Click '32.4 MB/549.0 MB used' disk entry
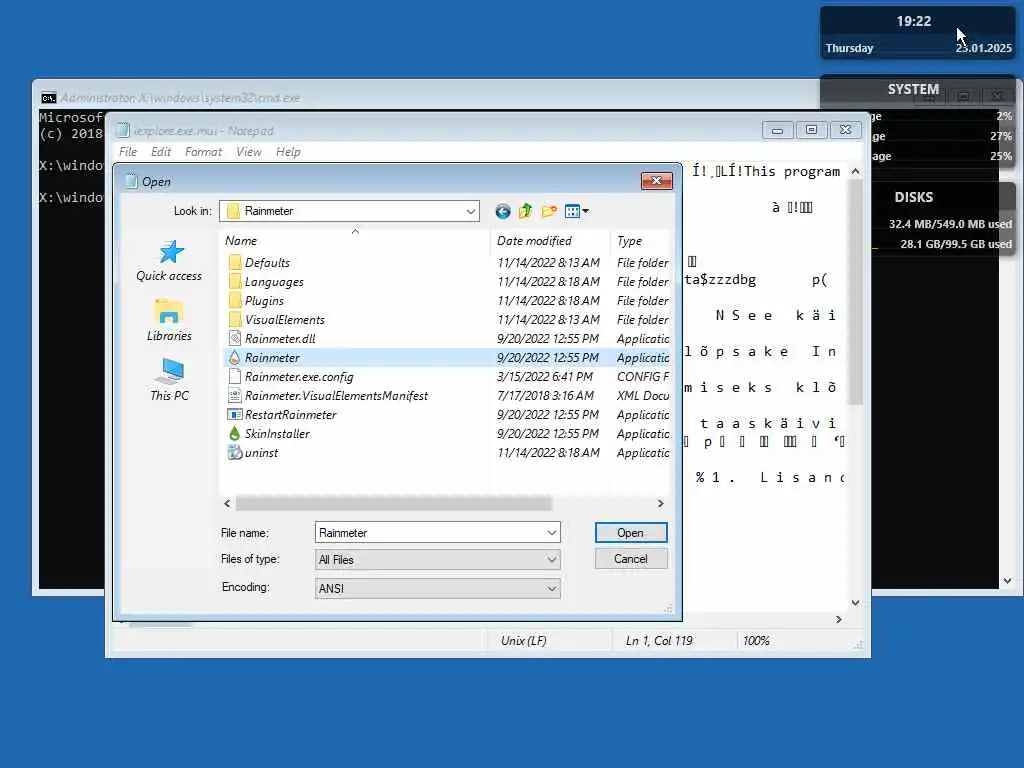 [950, 224]
